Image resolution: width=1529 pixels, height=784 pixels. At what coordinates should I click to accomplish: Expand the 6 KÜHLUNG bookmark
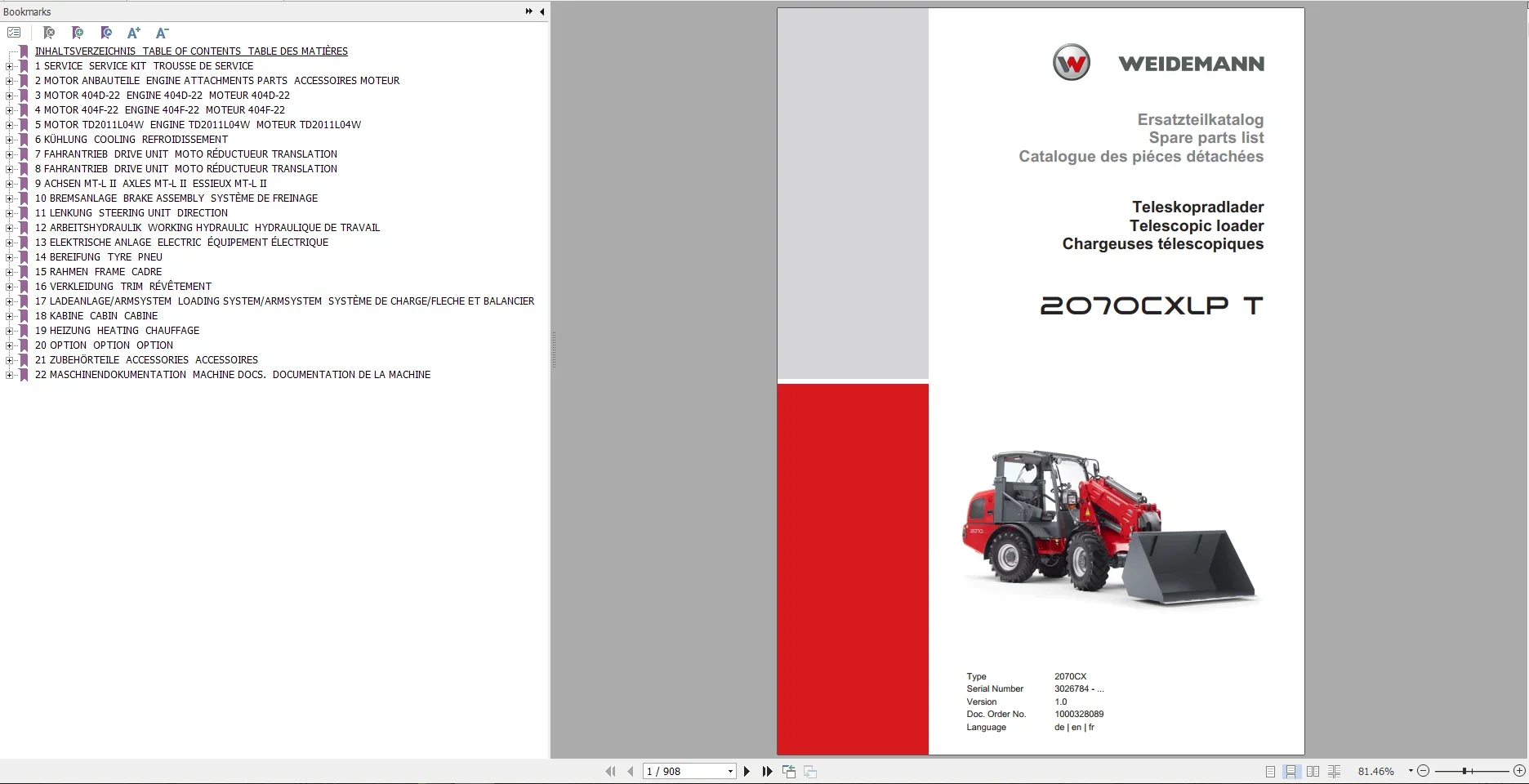(x=9, y=140)
